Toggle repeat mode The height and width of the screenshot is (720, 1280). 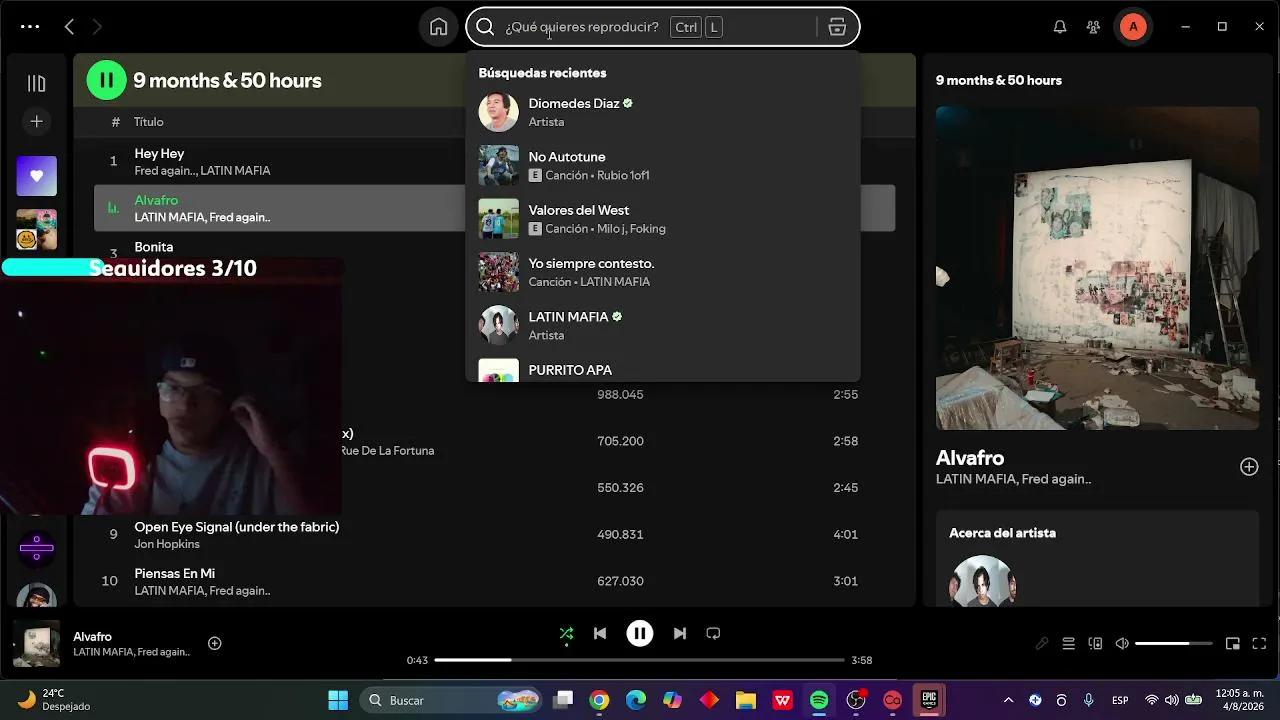pyautogui.click(x=713, y=633)
